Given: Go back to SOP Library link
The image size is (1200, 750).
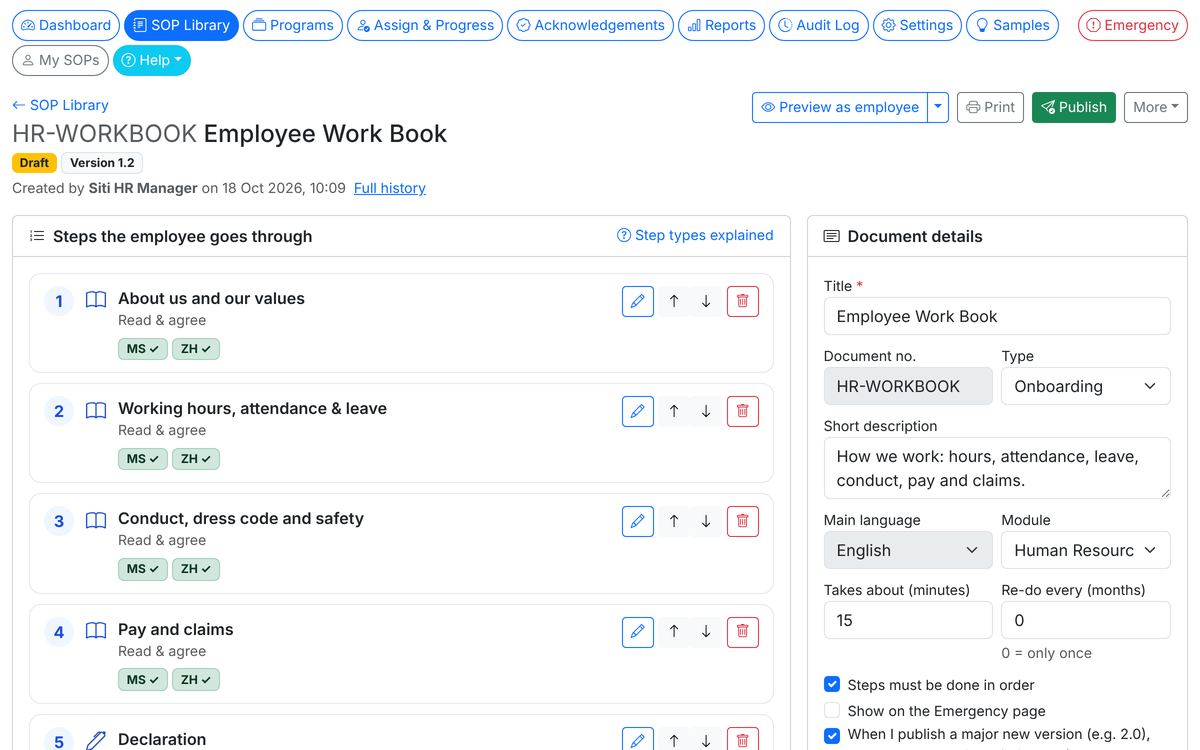Looking at the screenshot, I should 60,105.
